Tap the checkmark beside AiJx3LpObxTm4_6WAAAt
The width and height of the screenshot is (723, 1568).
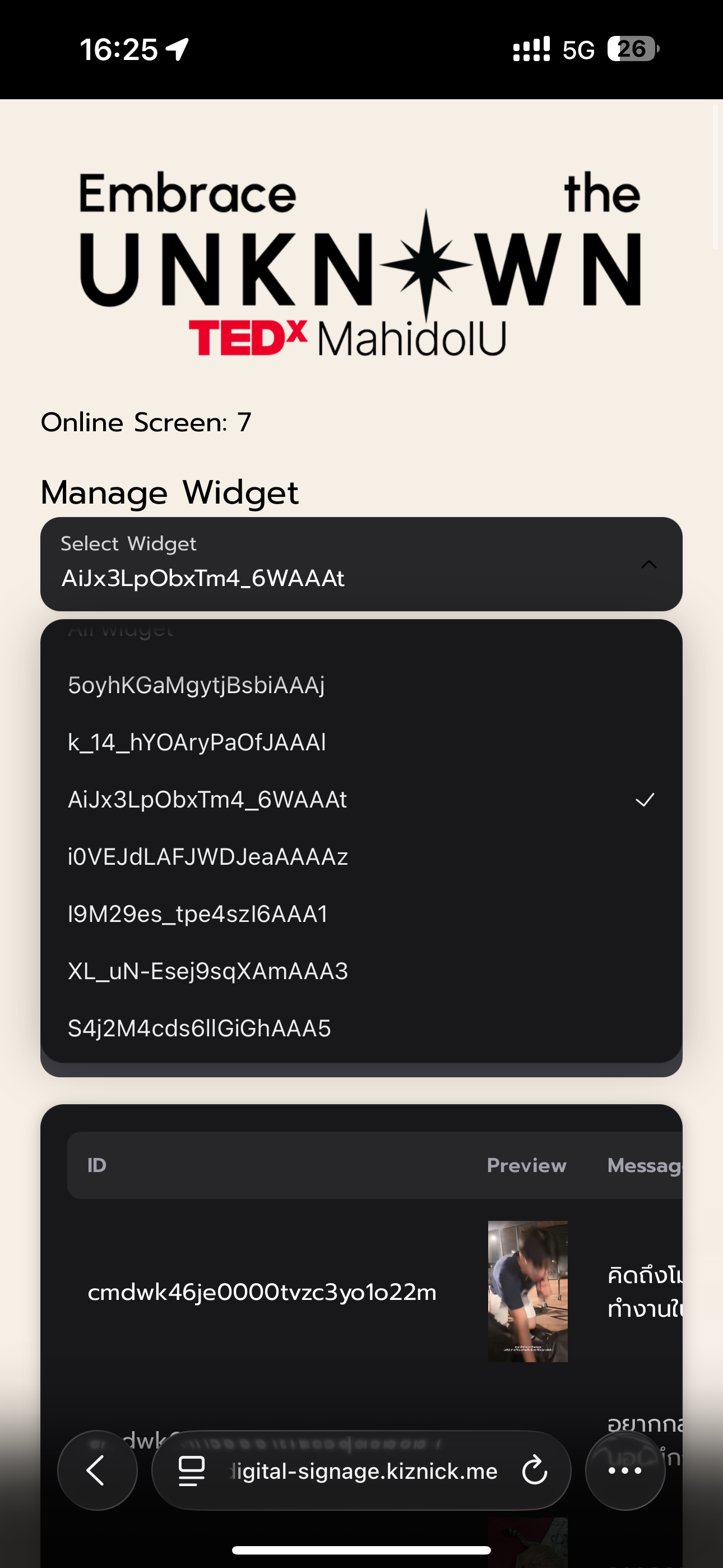pos(646,799)
